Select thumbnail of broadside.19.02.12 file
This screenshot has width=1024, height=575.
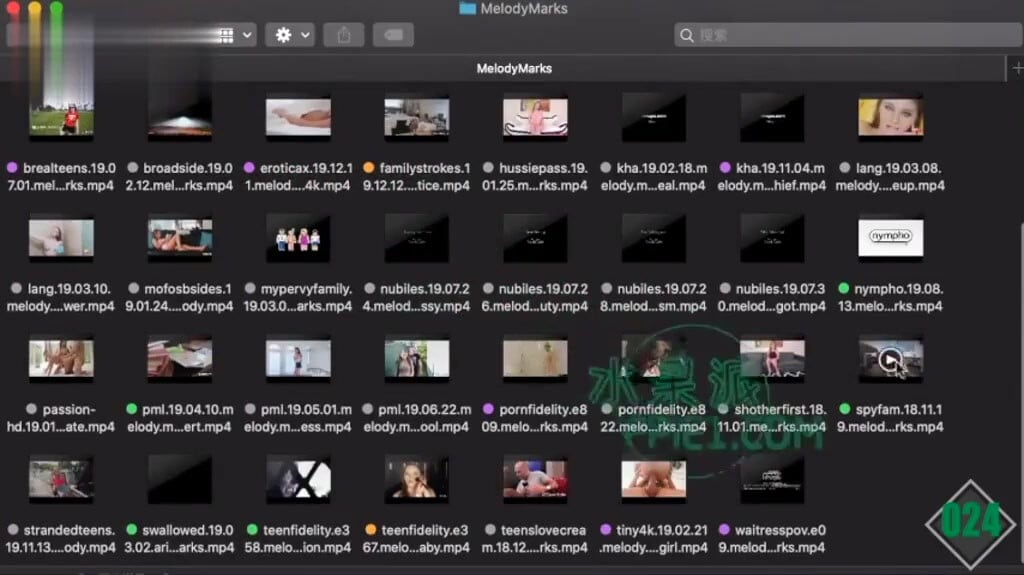point(180,117)
